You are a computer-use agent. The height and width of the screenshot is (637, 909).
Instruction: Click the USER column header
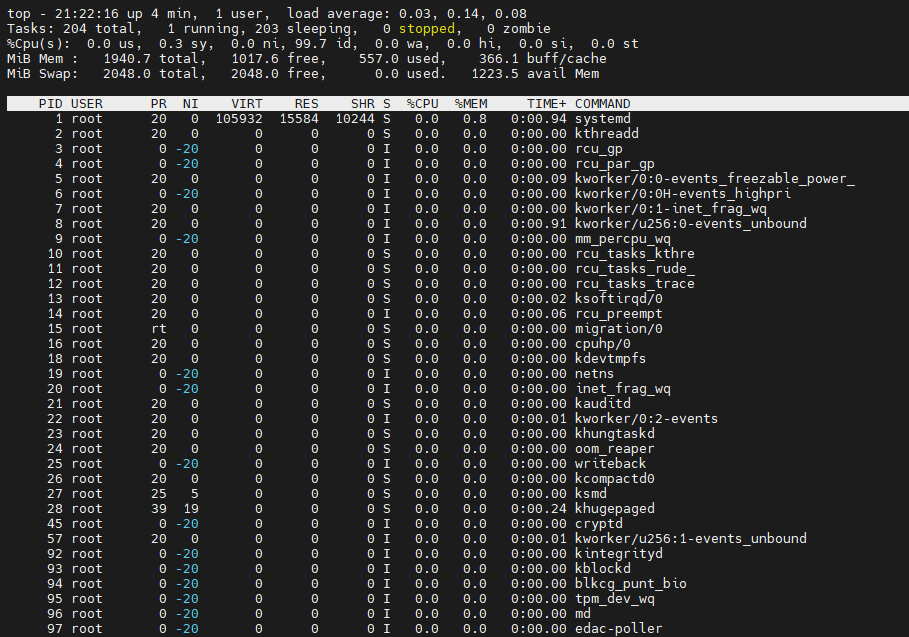point(87,104)
